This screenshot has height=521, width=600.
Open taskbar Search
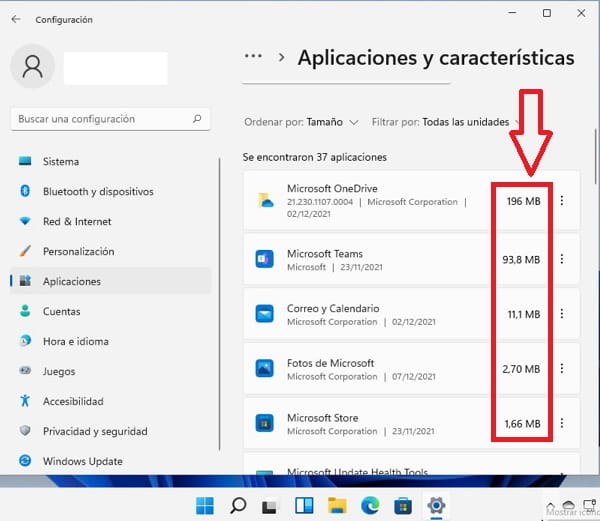[x=238, y=506]
